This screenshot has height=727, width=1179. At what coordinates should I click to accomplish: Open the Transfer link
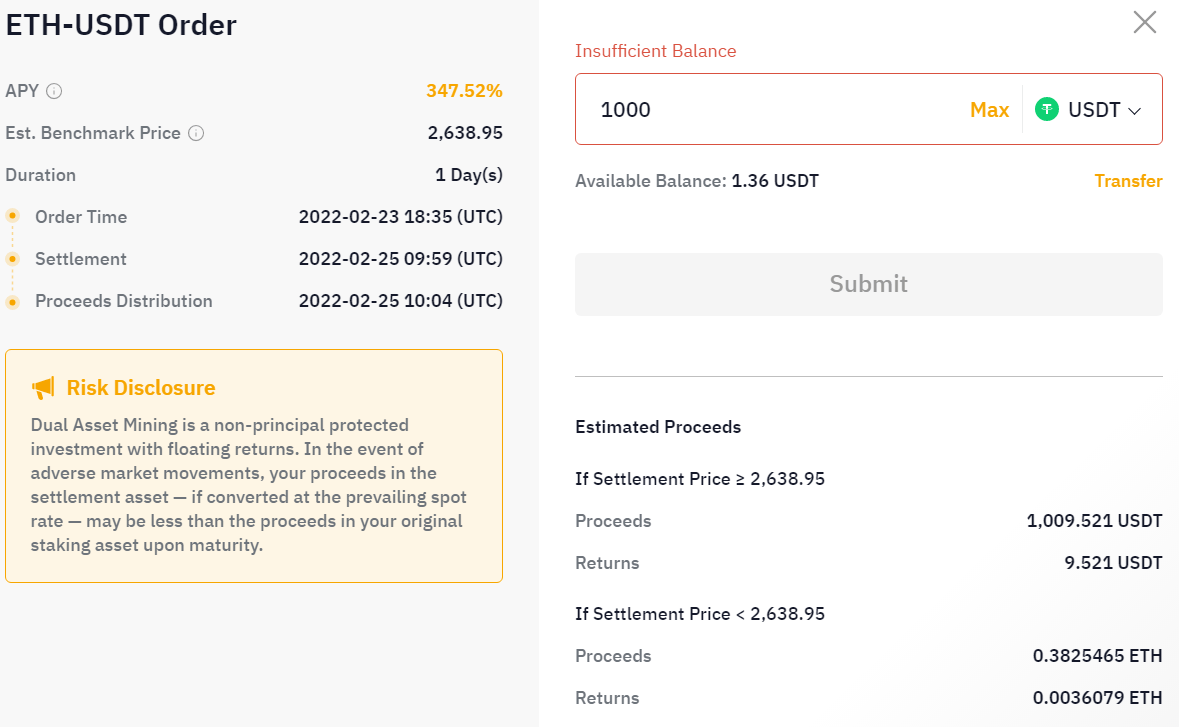point(1128,181)
